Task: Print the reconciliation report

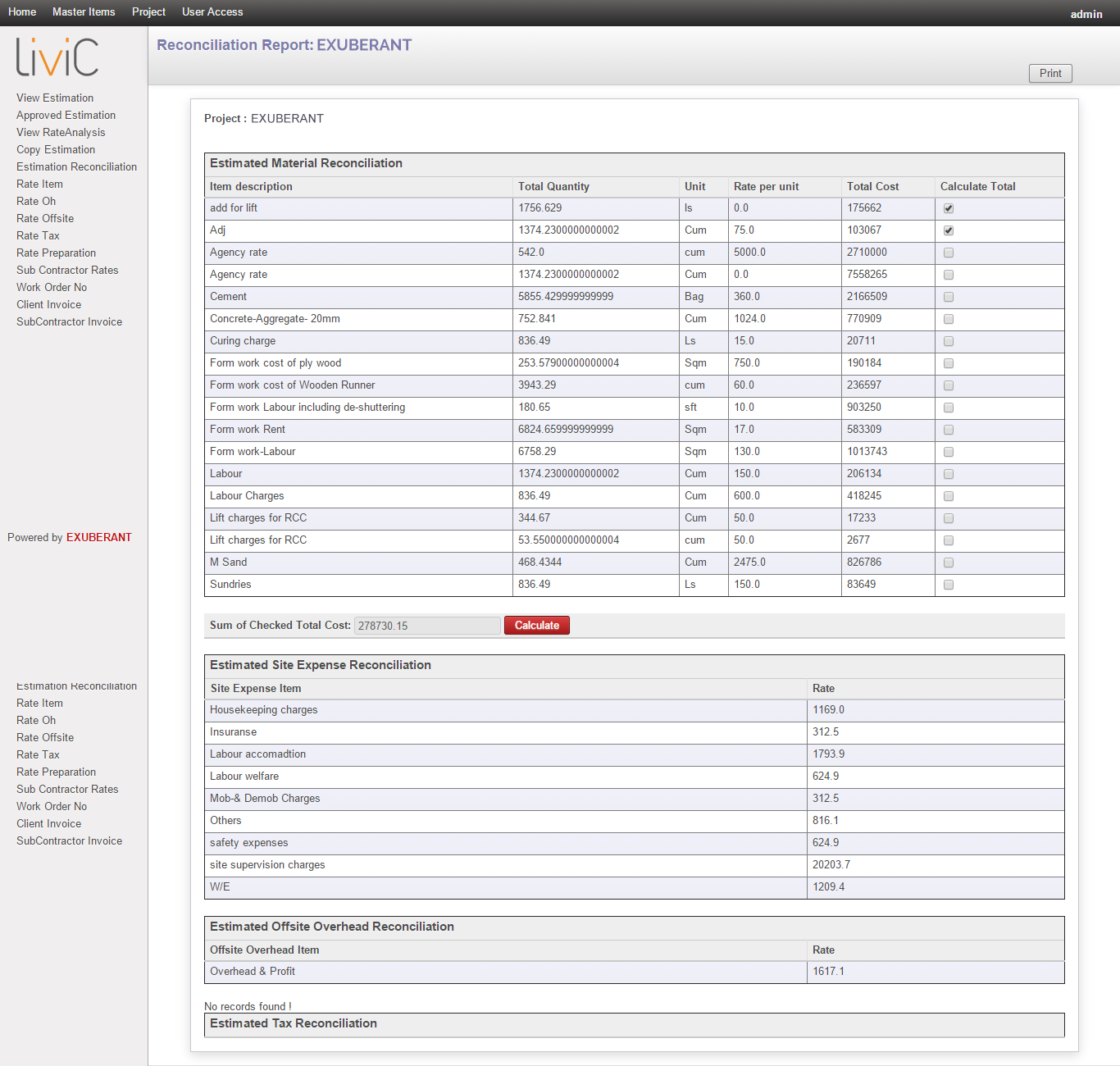Action: pos(1050,73)
